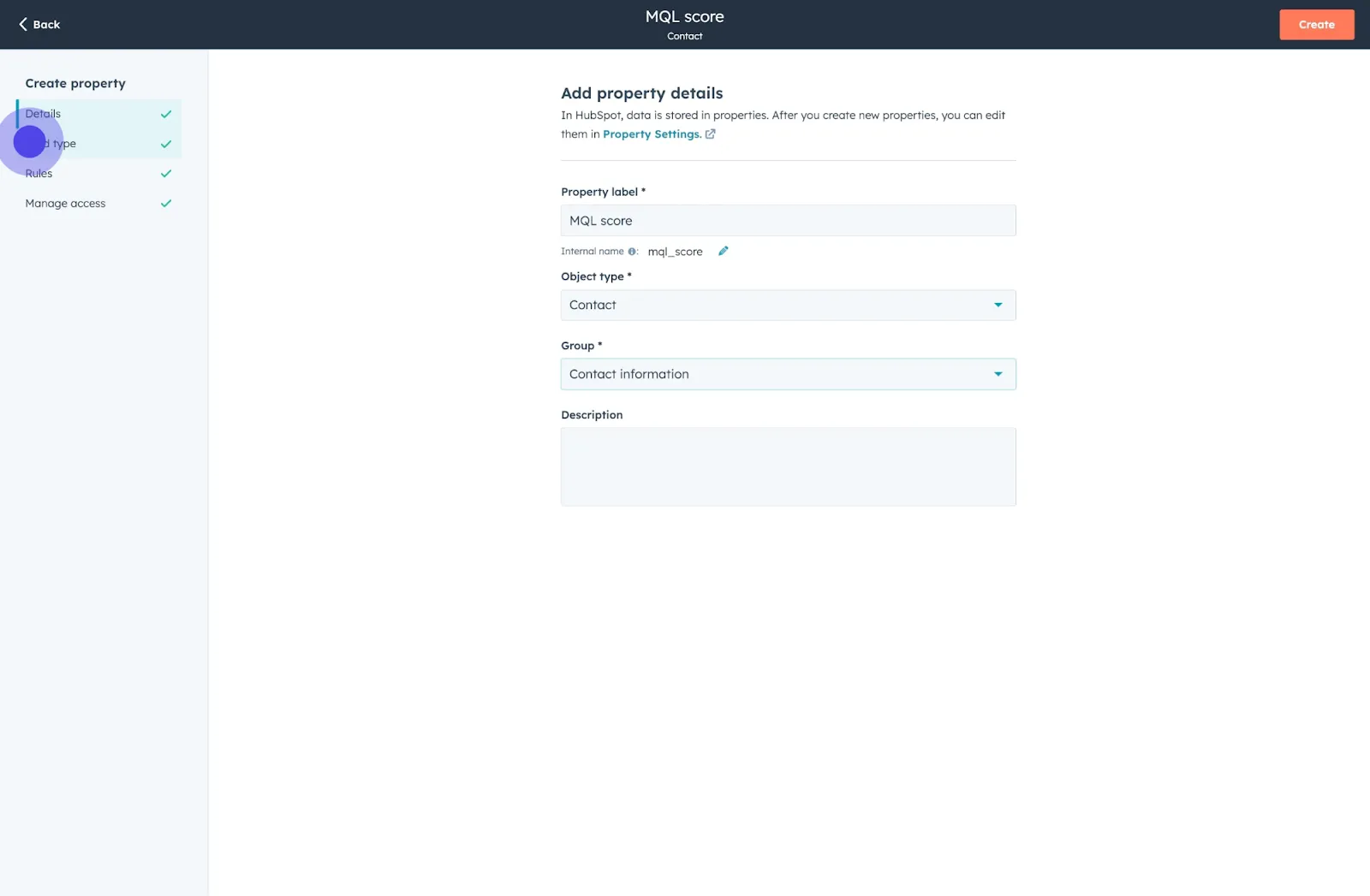Go to the Manage access step

[x=98, y=204]
